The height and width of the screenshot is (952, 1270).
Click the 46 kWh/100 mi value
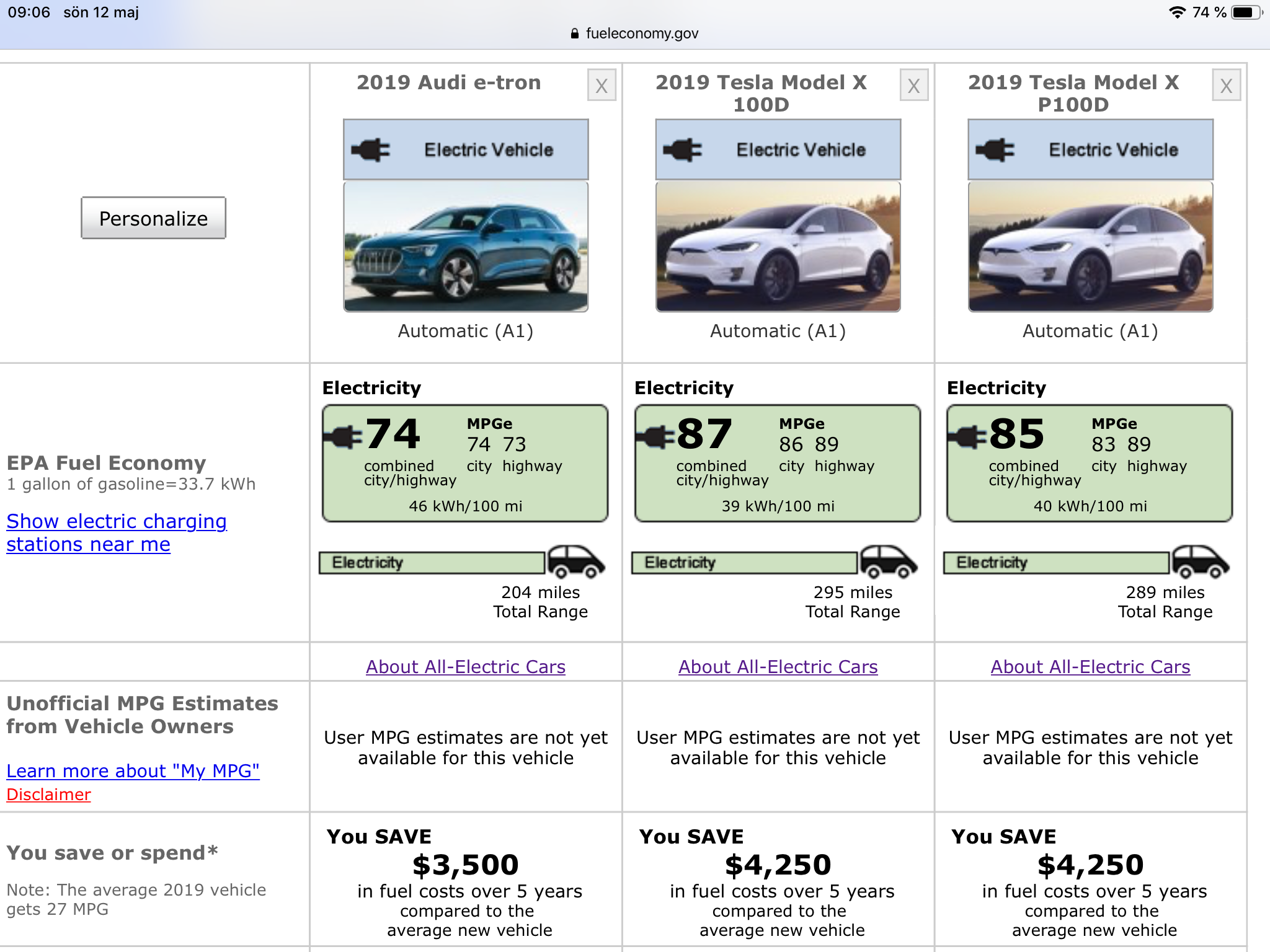(466, 506)
